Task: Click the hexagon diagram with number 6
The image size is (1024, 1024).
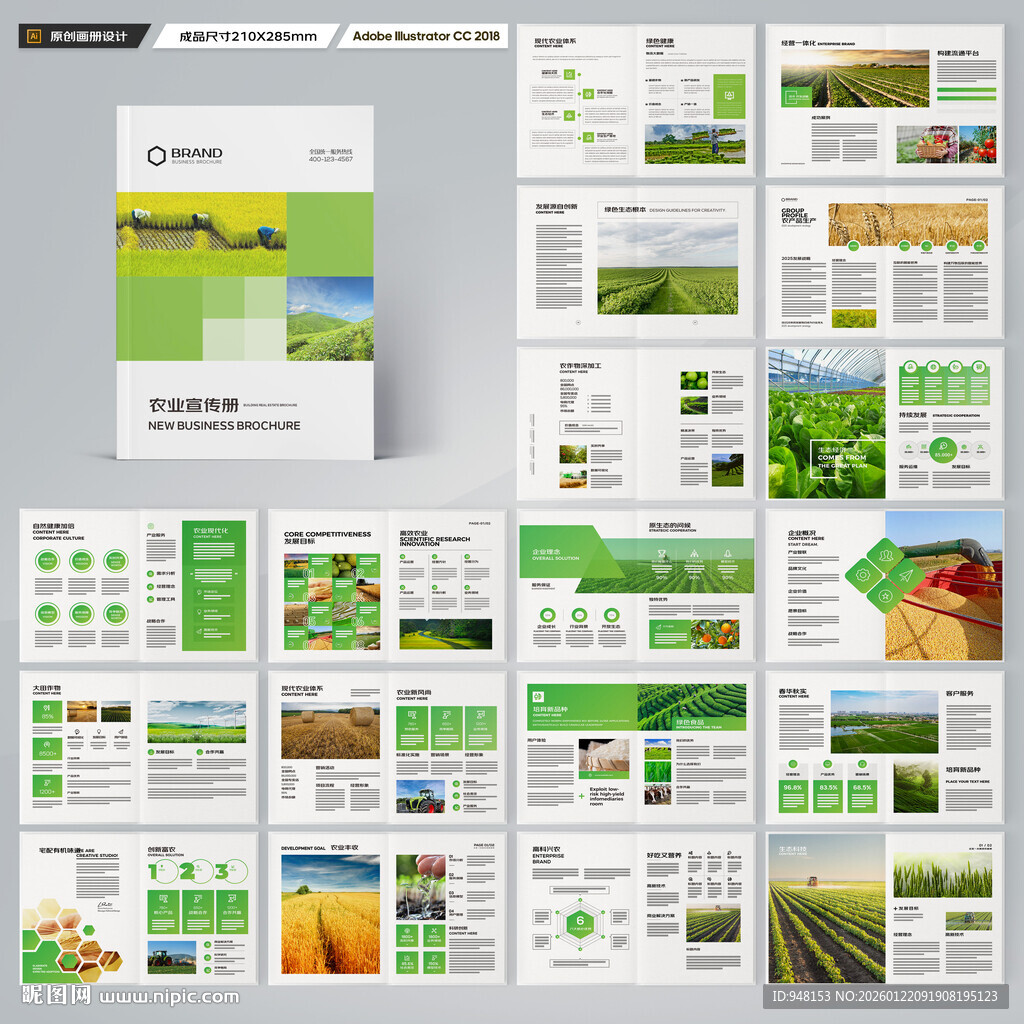Action: coord(579,923)
